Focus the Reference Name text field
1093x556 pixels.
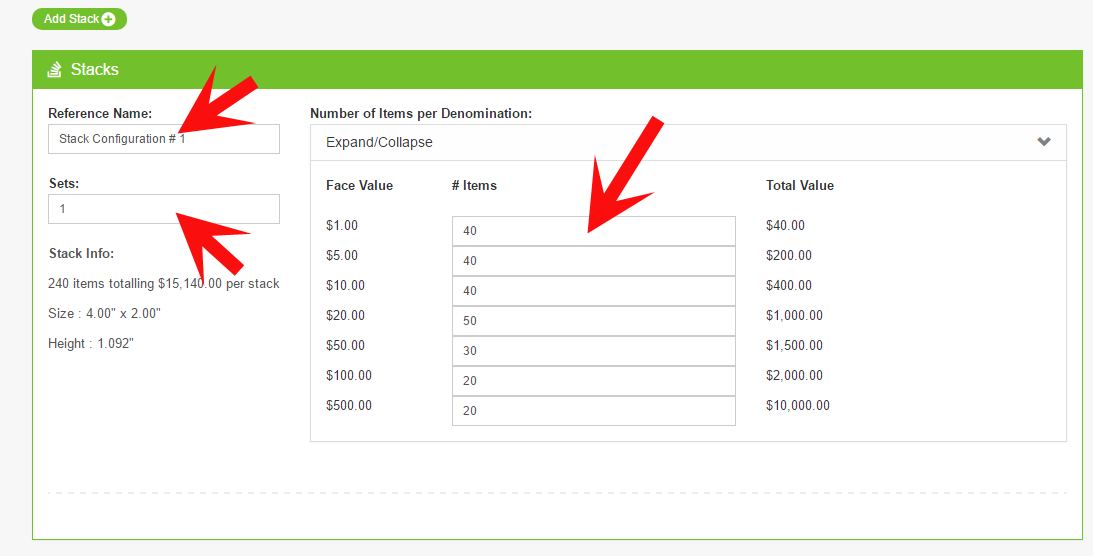click(x=164, y=139)
